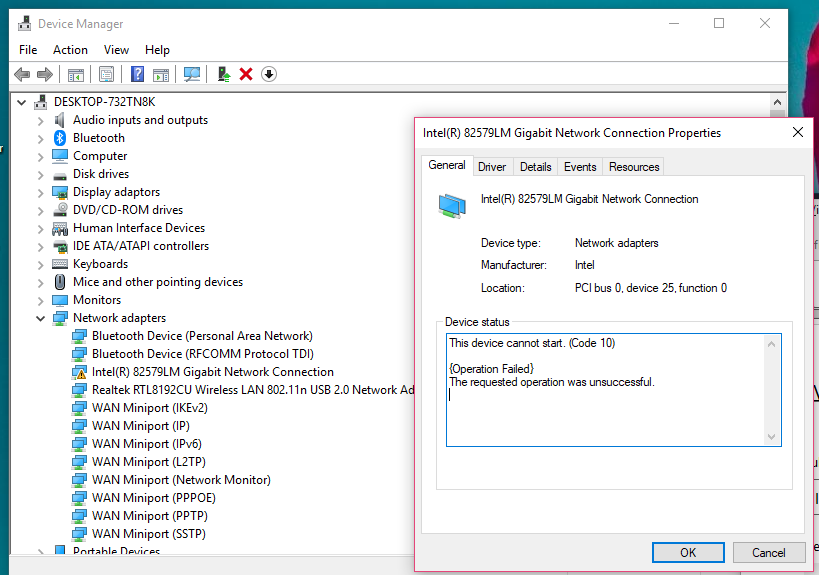Switch to the Resources tab

click(x=634, y=167)
